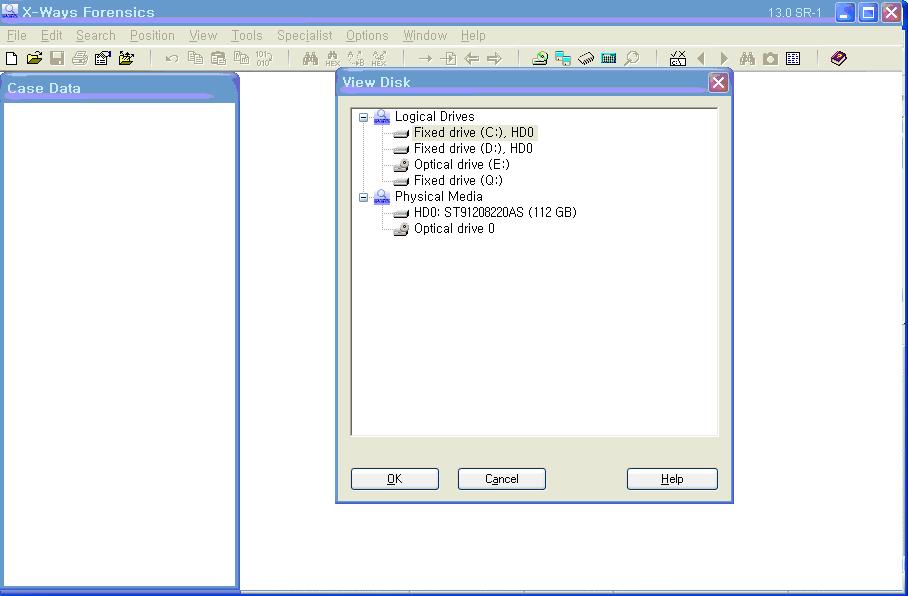Screen dimensions: 908x596
Task: Click the Open Disk toolbar icon
Action: tap(540, 58)
